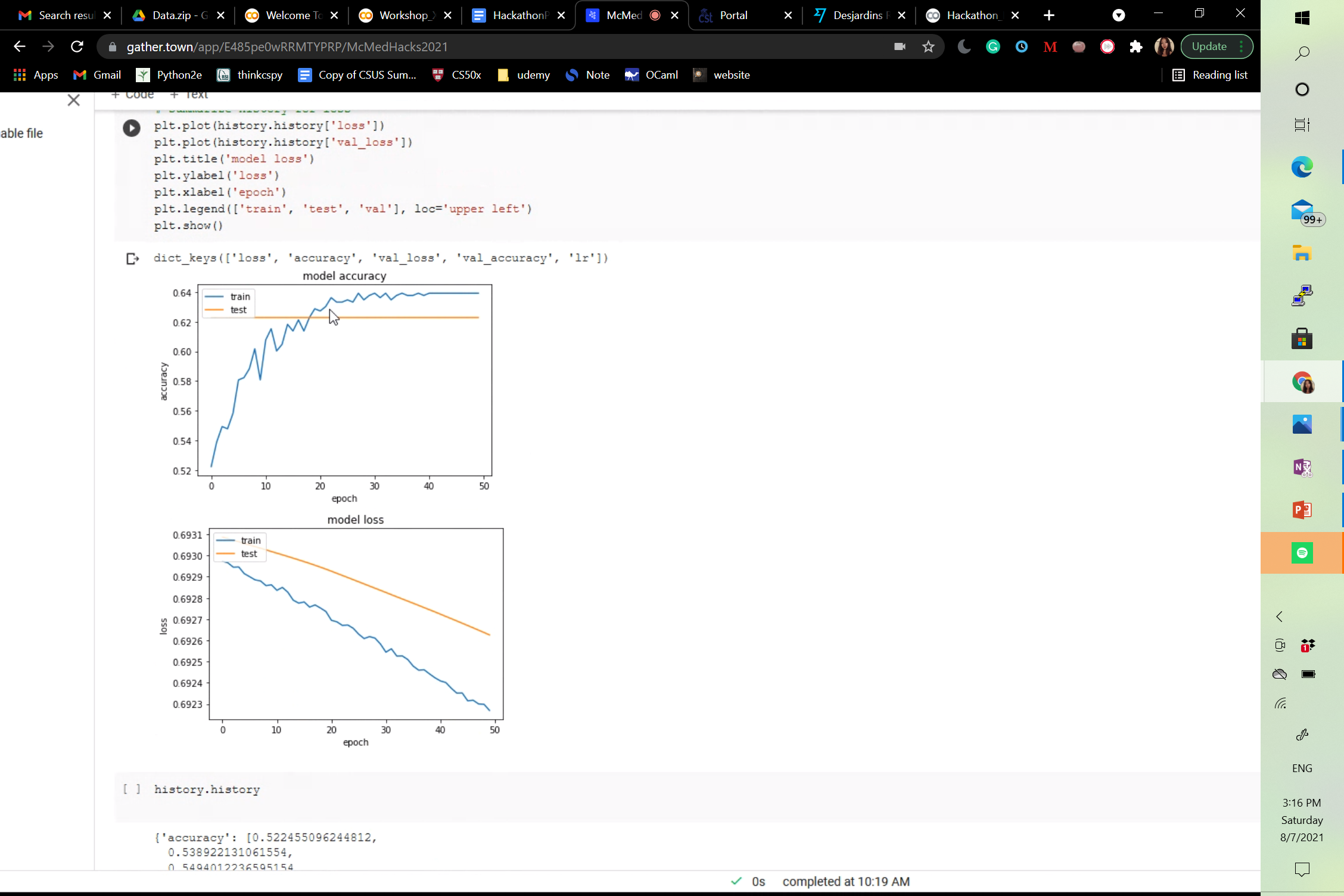Toggle the dark mode moon extension
This screenshot has height=896, width=1344.
point(964,47)
